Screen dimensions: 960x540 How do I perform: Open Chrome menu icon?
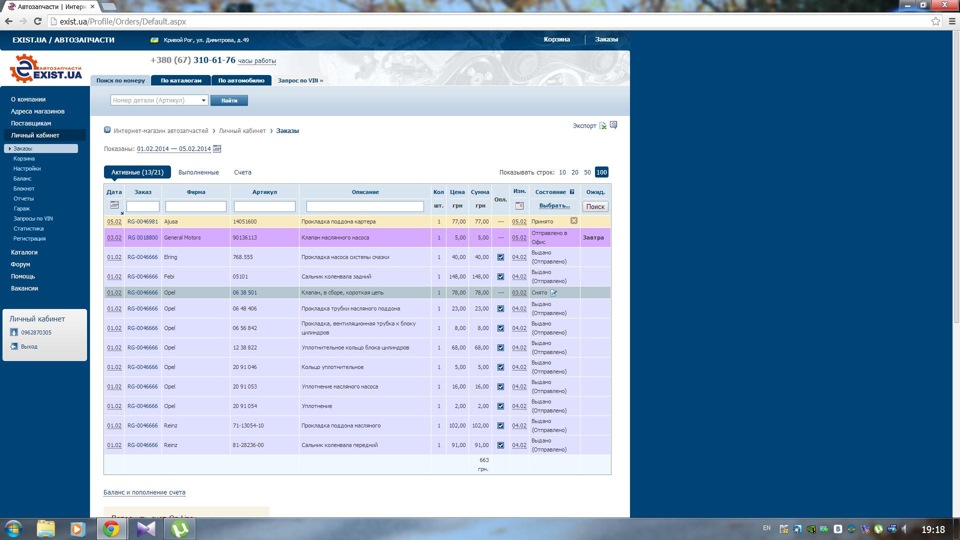pos(951,21)
